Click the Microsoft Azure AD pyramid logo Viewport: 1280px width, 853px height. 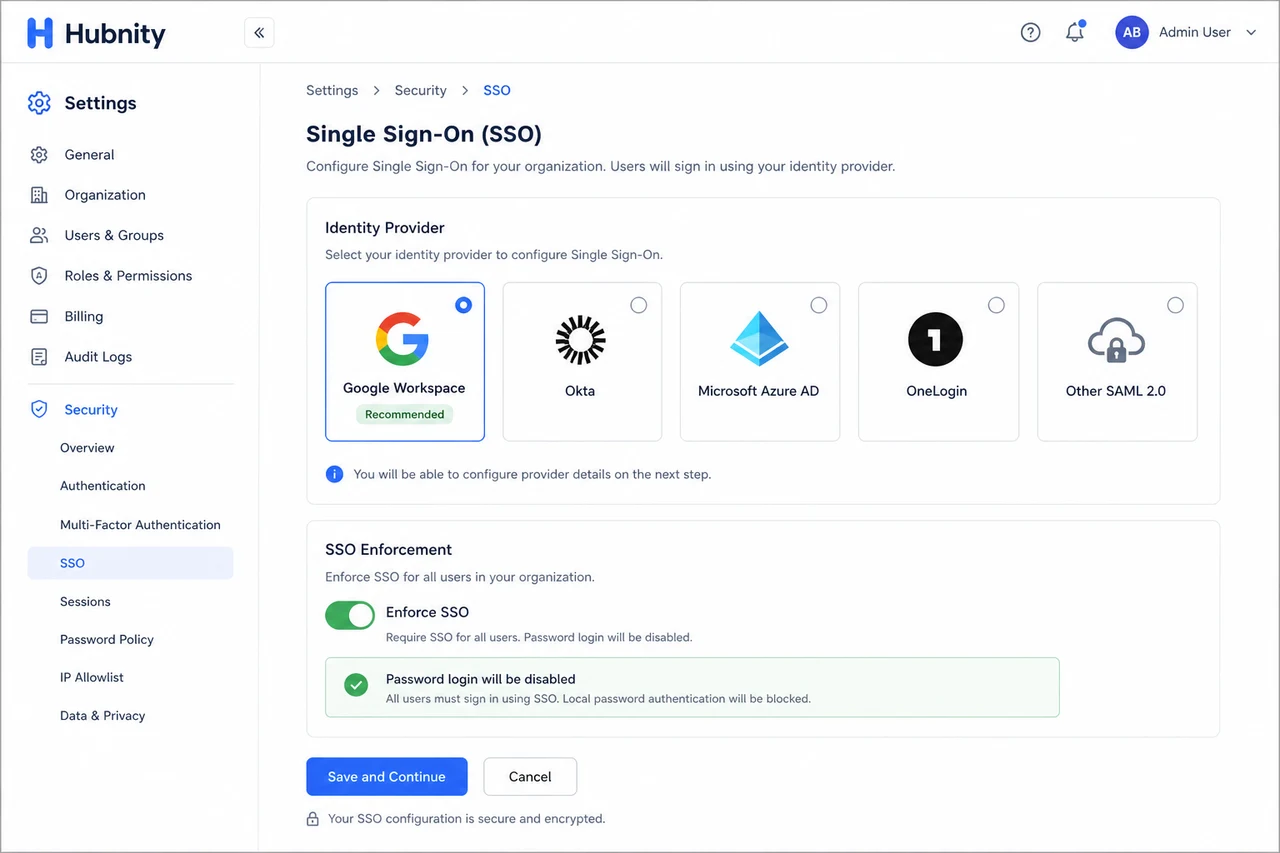(759, 339)
